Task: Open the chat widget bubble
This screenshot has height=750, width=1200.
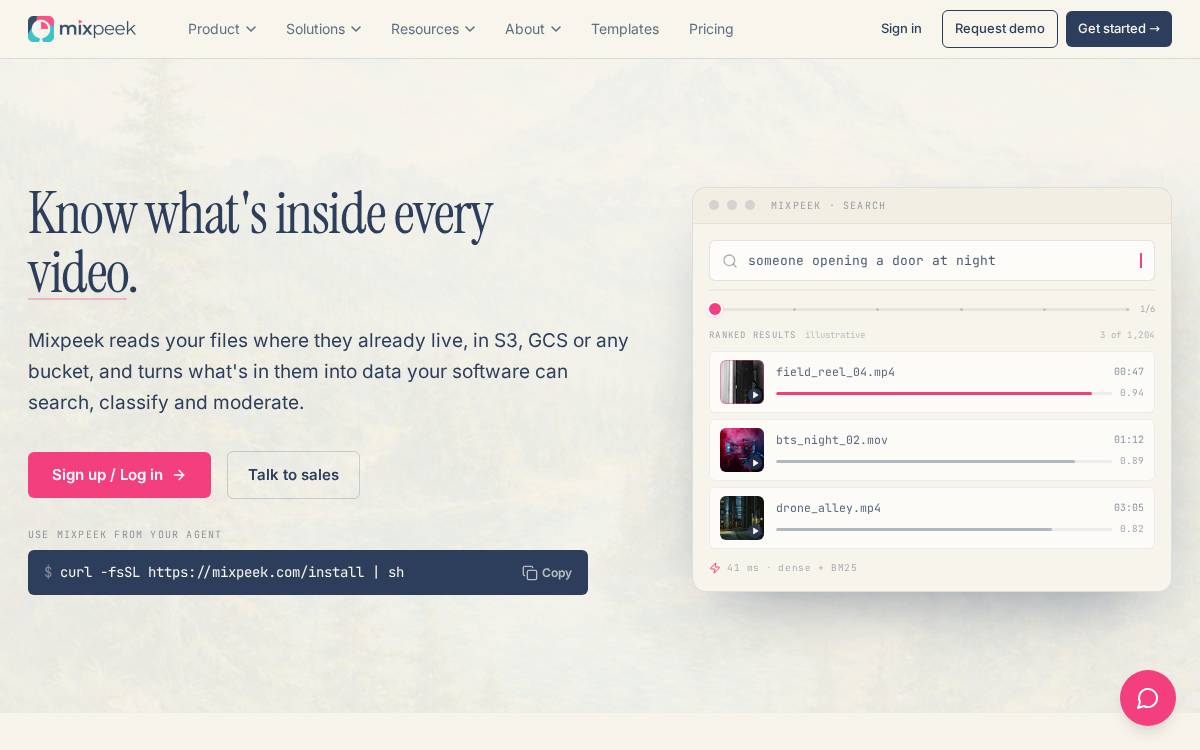Action: click(x=1148, y=698)
